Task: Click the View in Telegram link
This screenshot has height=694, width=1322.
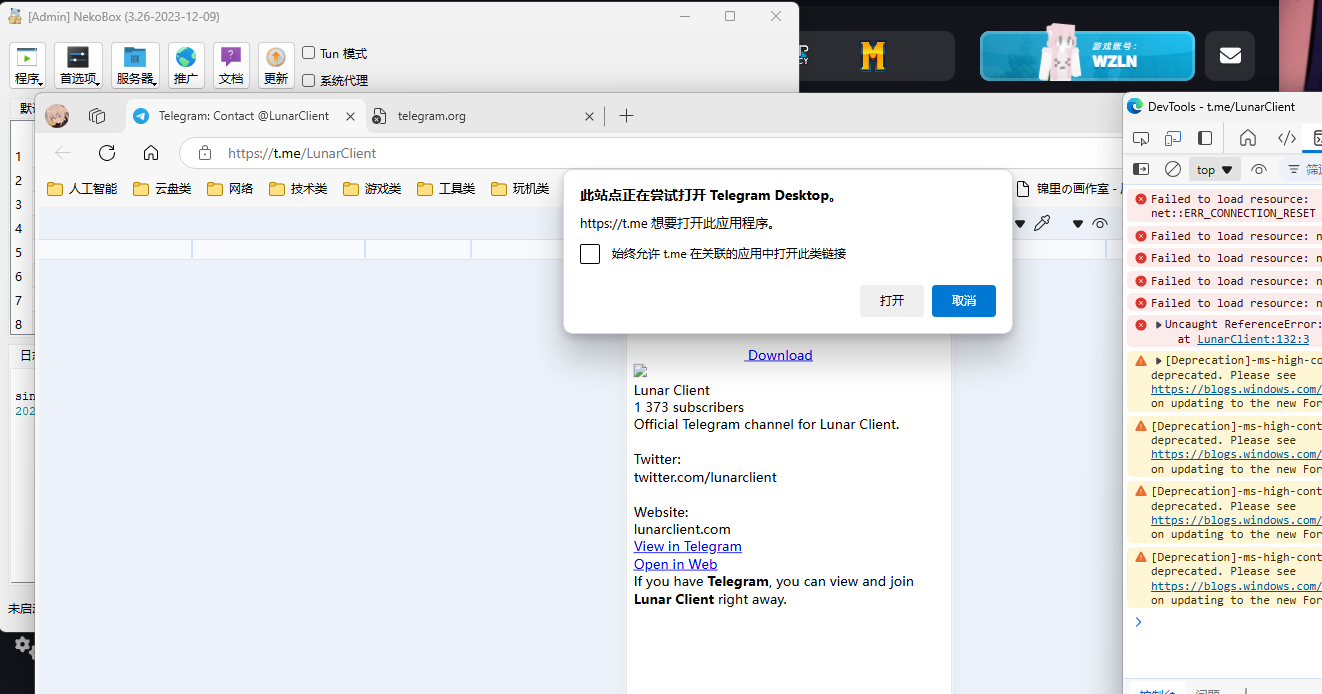Action: (688, 546)
